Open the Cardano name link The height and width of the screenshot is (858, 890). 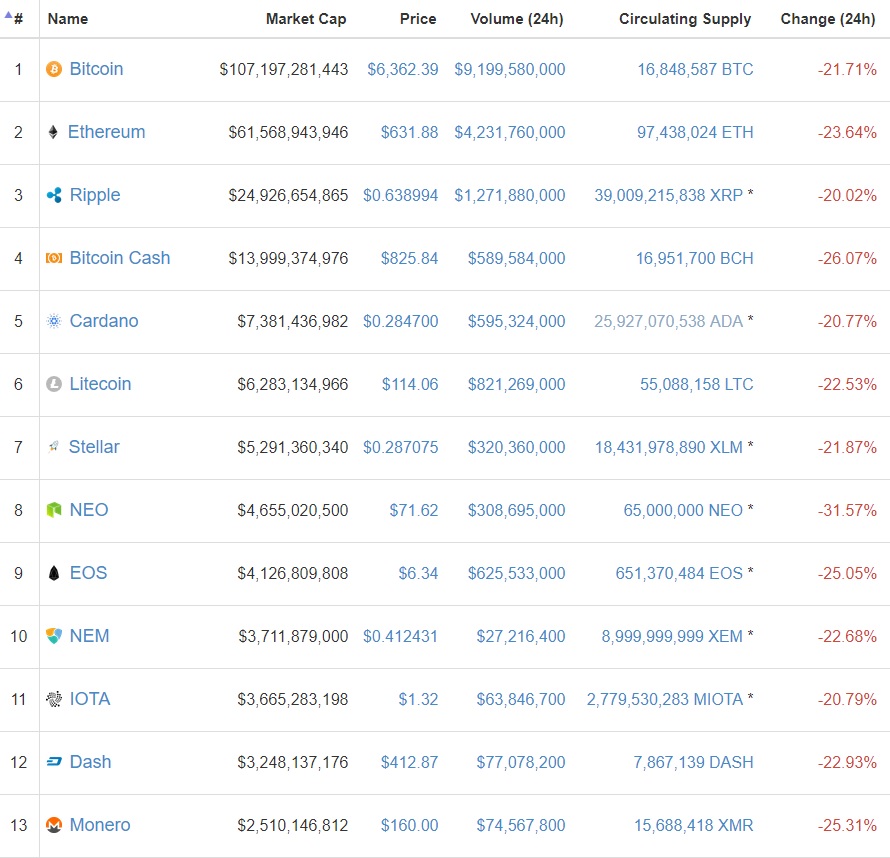[x=104, y=321]
